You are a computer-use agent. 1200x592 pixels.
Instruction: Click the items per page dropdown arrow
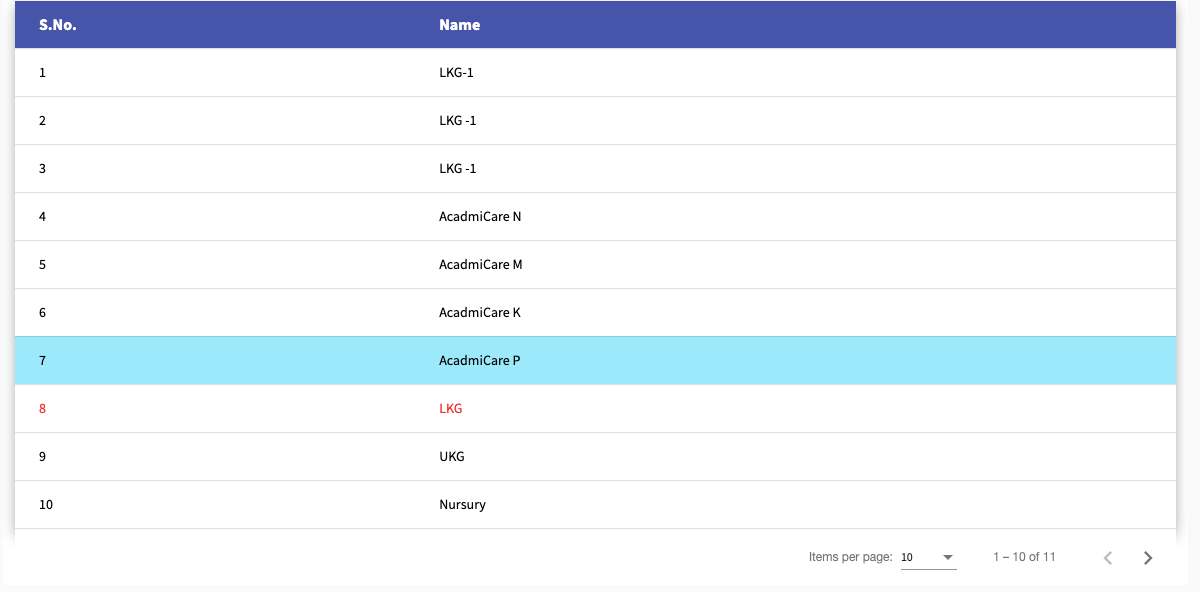948,557
